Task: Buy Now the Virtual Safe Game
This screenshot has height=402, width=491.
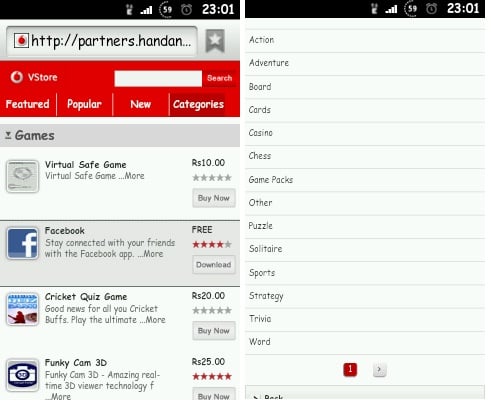Action: click(x=214, y=198)
